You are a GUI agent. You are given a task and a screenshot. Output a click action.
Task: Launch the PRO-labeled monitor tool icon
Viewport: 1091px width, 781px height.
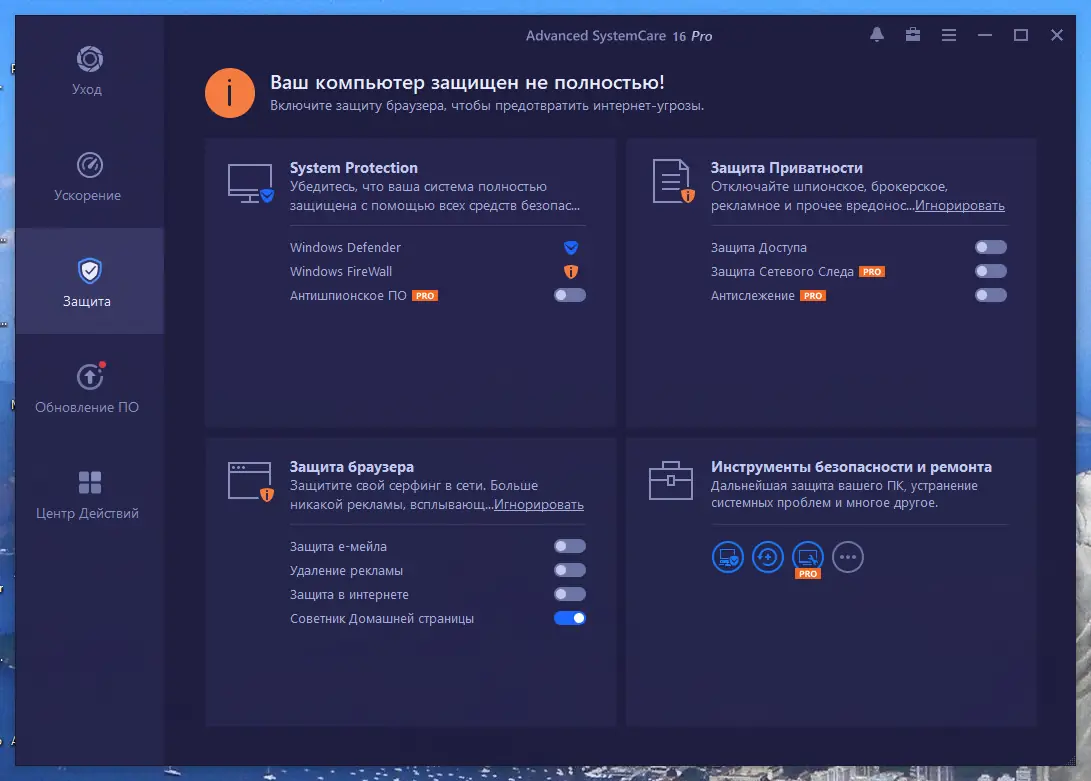point(808,558)
